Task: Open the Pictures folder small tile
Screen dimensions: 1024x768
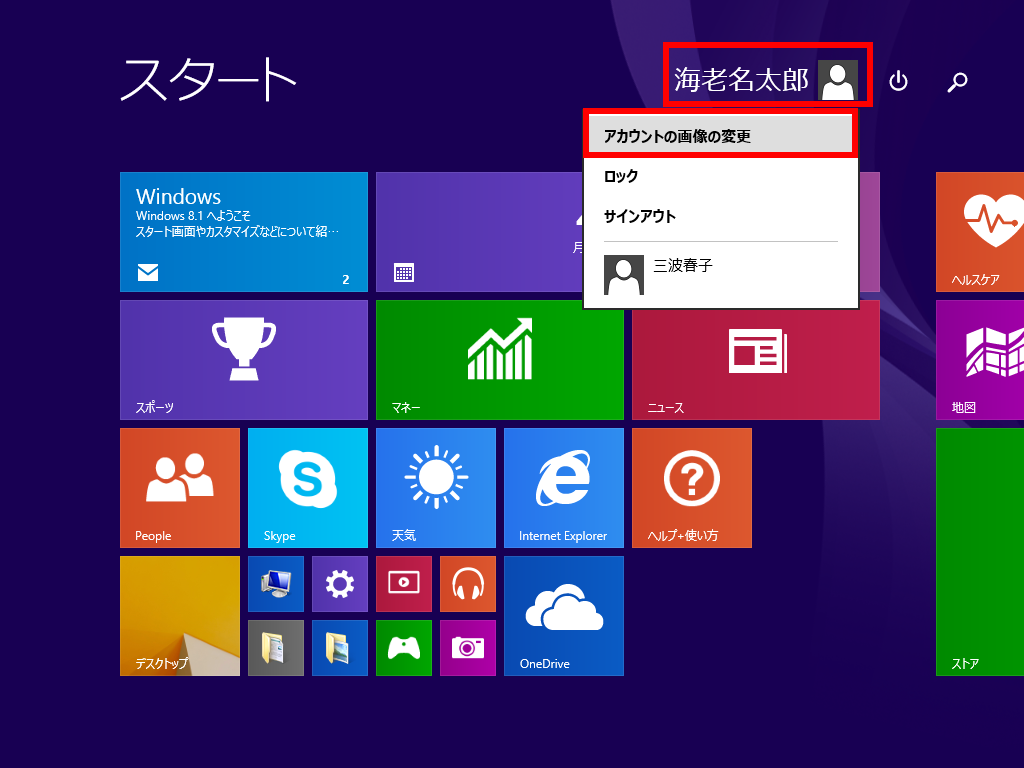Action: coord(340,648)
